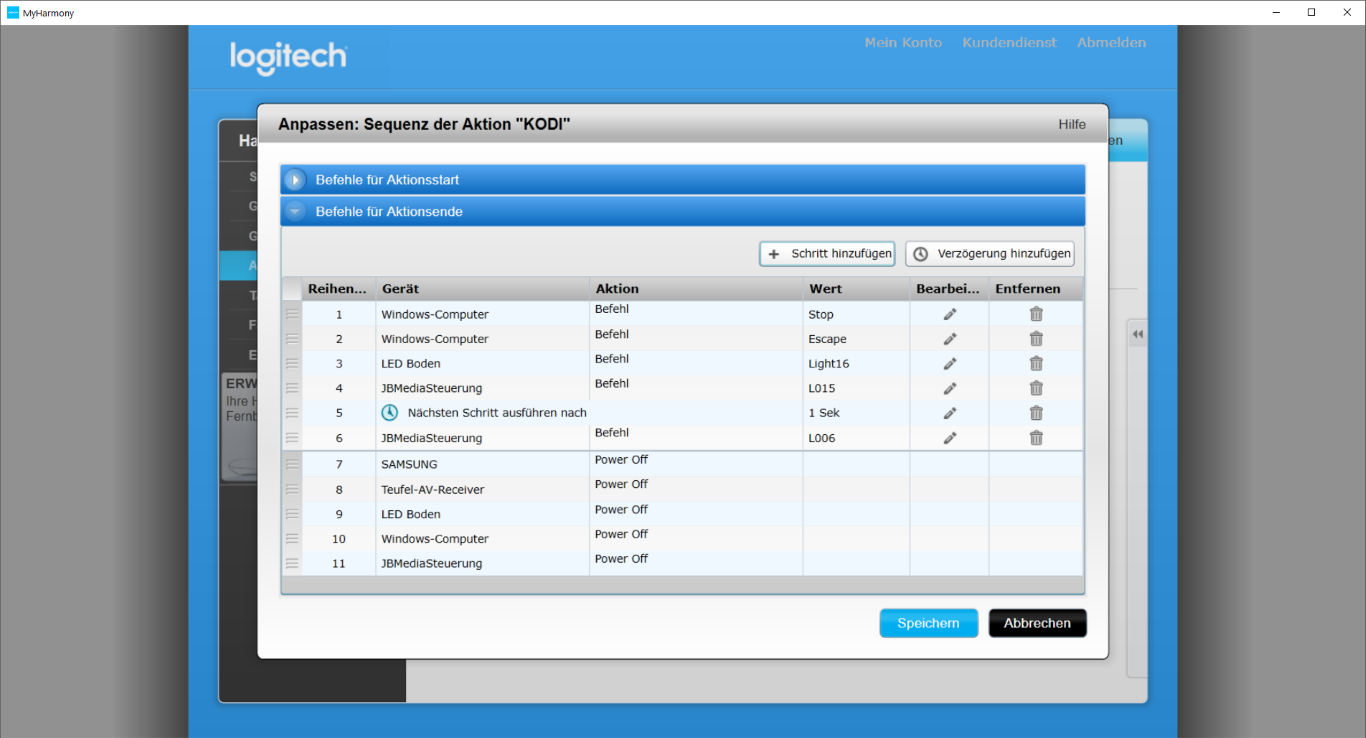The width and height of the screenshot is (1366, 738).
Task: Edit the 1 Sek delay step
Action: pyautogui.click(x=950, y=413)
